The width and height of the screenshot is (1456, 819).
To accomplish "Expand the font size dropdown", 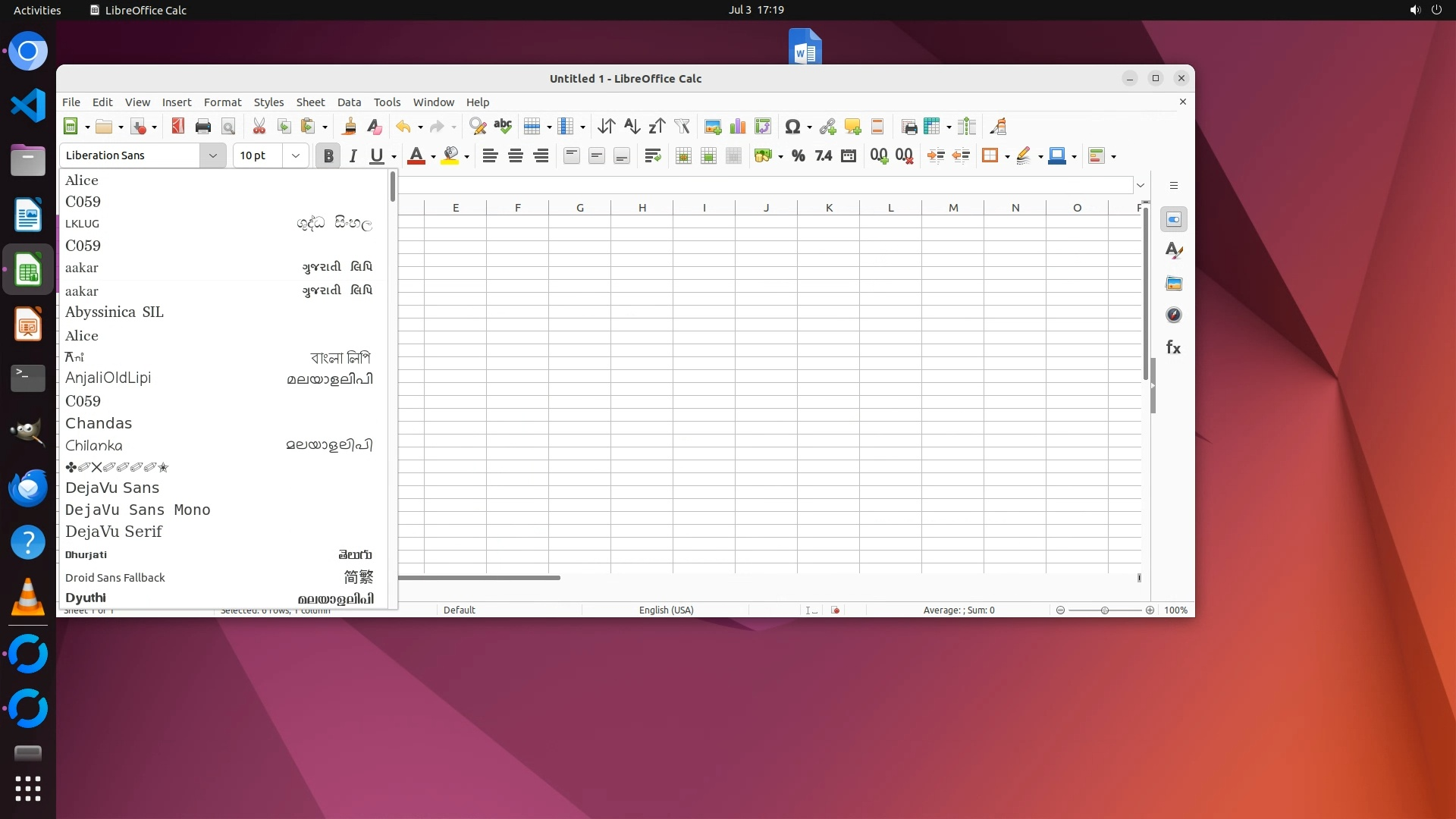I will pos(296,155).
